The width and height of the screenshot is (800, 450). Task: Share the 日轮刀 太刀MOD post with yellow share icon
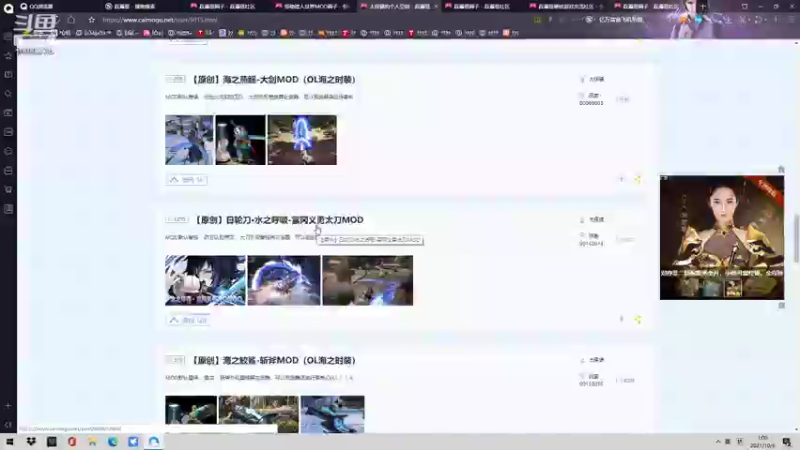(638, 320)
